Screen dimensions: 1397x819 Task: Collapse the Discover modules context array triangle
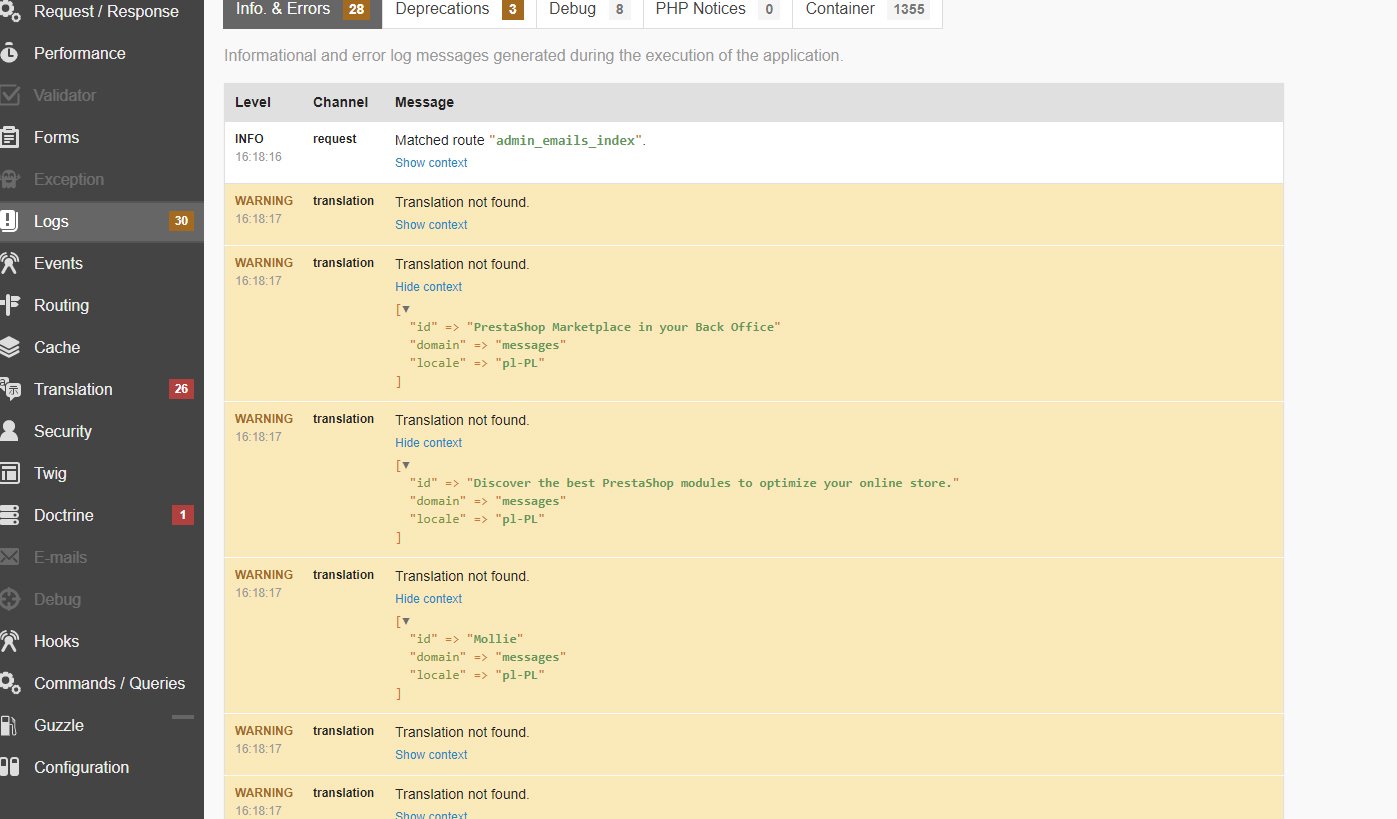click(406, 465)
